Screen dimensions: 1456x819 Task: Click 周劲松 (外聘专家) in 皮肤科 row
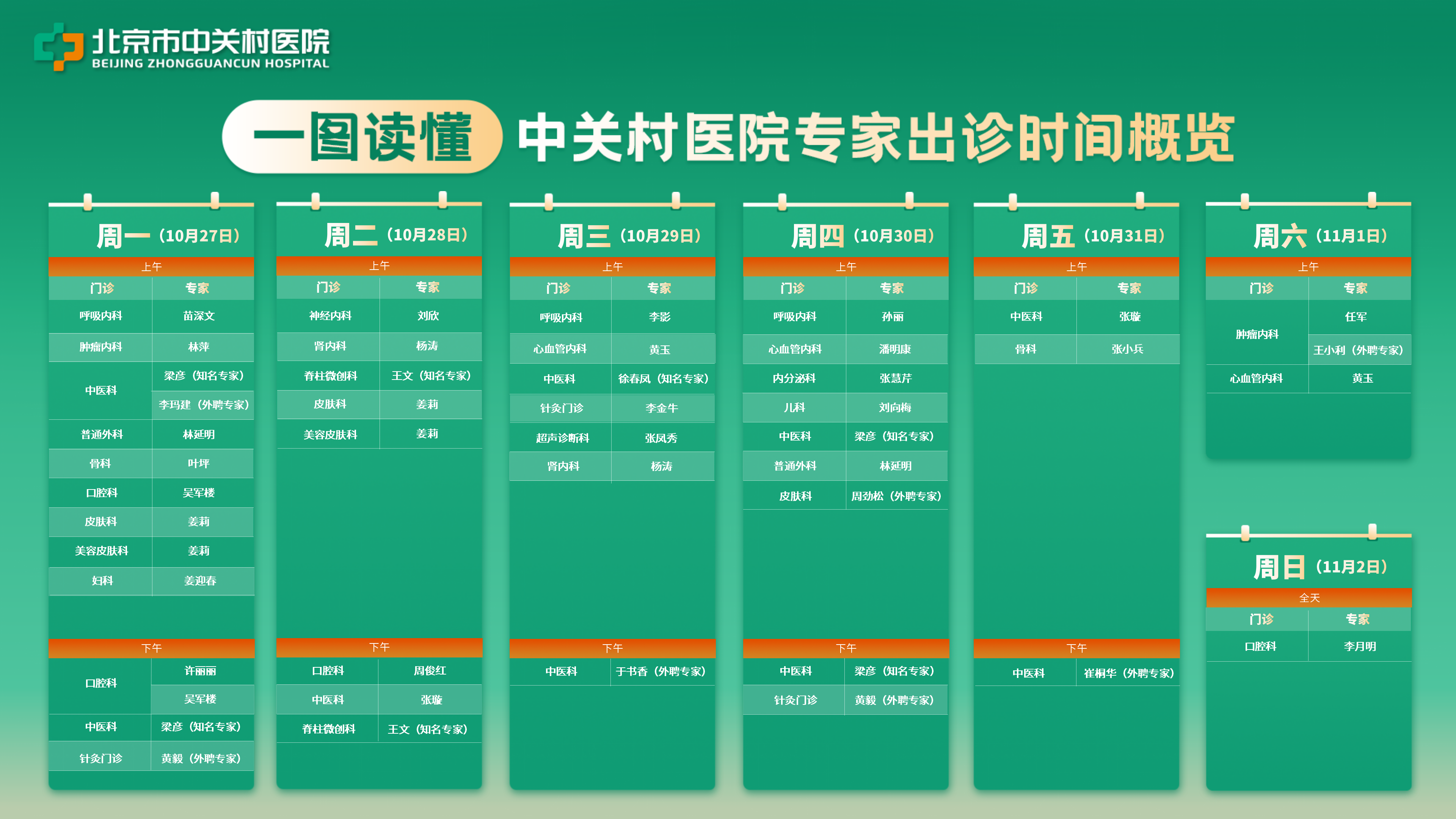896,496
